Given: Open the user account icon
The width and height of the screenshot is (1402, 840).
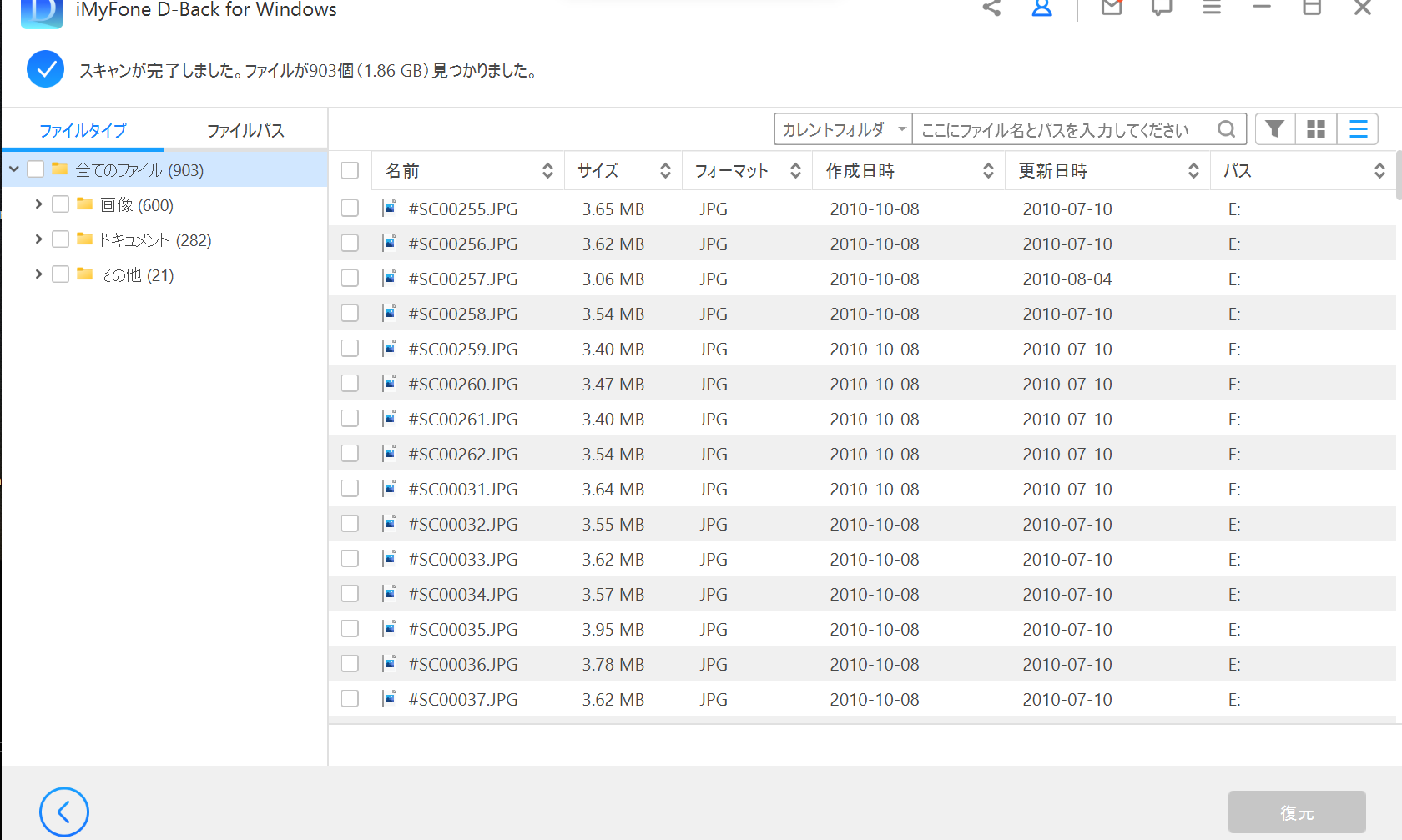Looking at the screenshot, I should [1041, 8].
